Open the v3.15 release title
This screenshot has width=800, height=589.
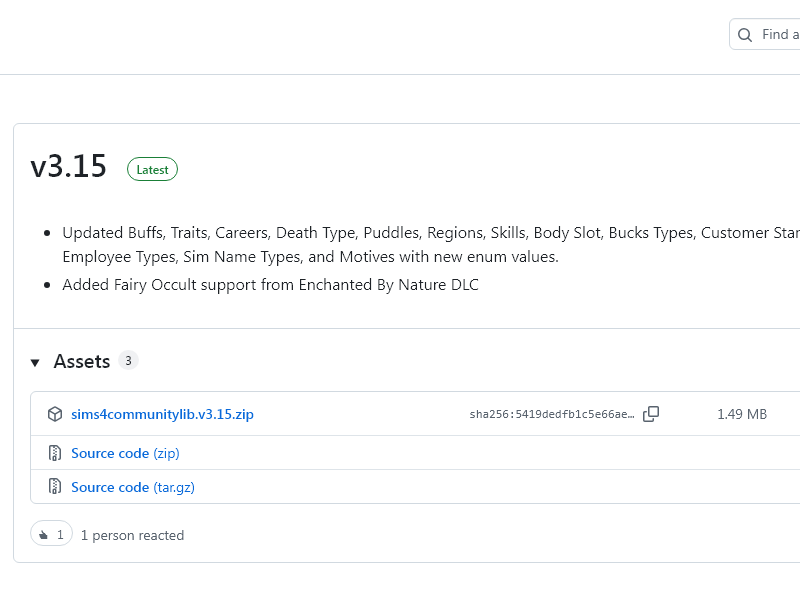point(68,166)
